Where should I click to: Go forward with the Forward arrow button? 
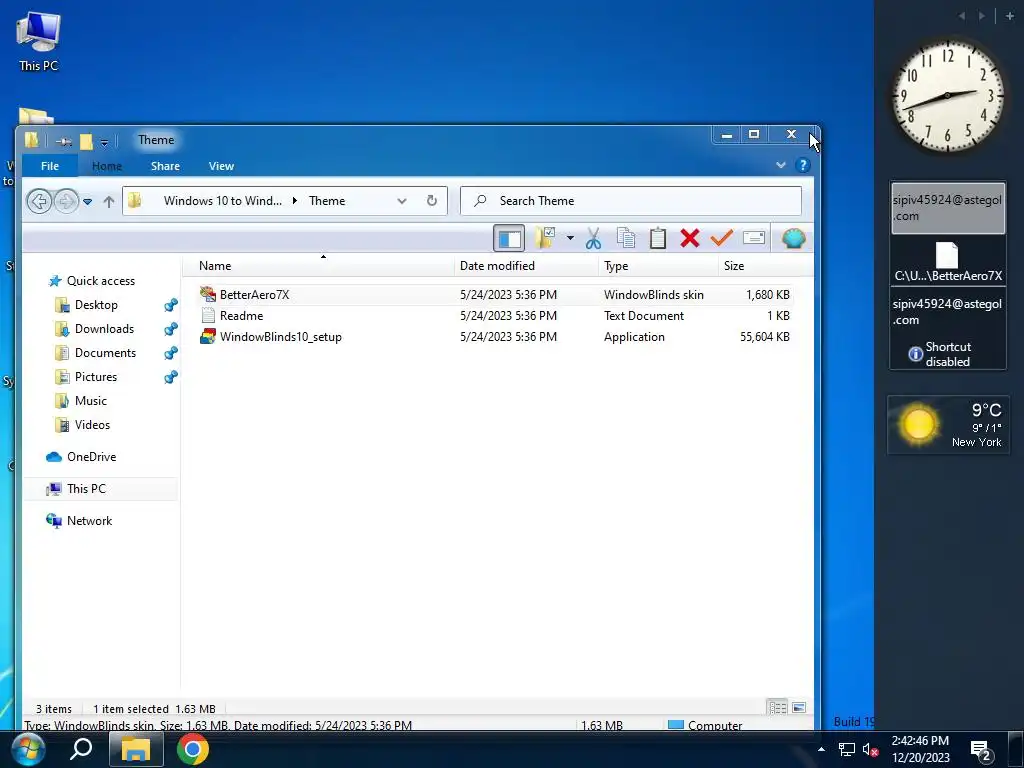click(66, 201)
